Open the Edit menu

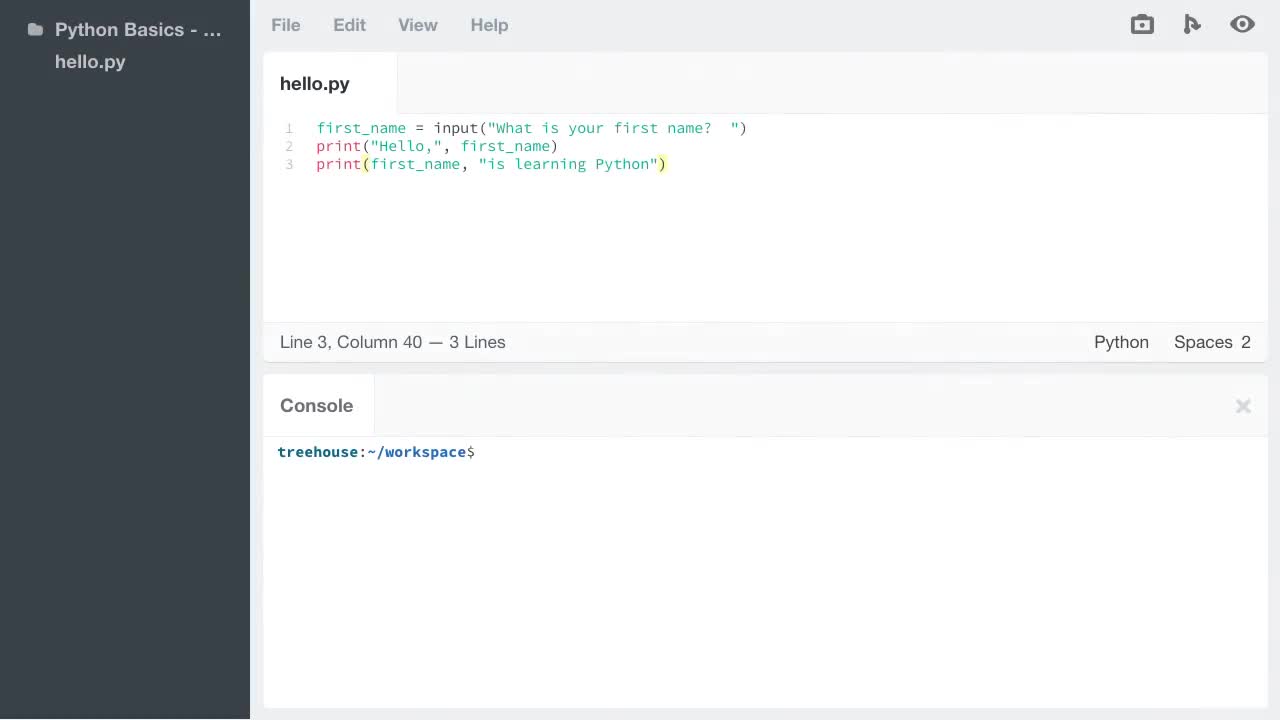pos(349,25)
